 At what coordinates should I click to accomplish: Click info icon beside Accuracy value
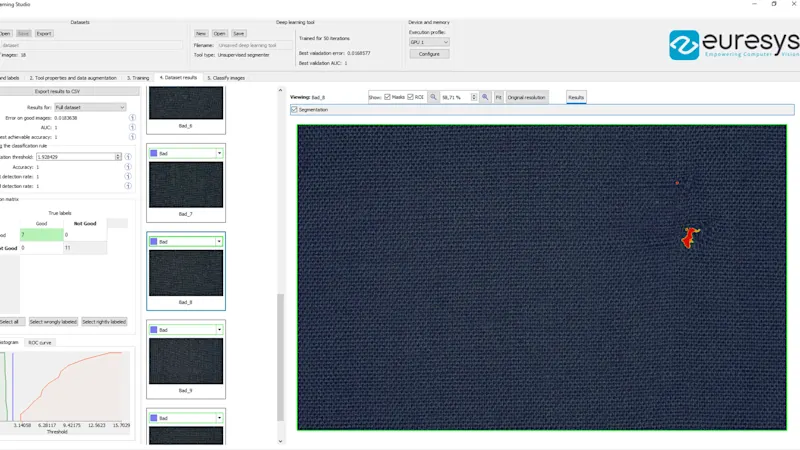[x=128, y=167]
